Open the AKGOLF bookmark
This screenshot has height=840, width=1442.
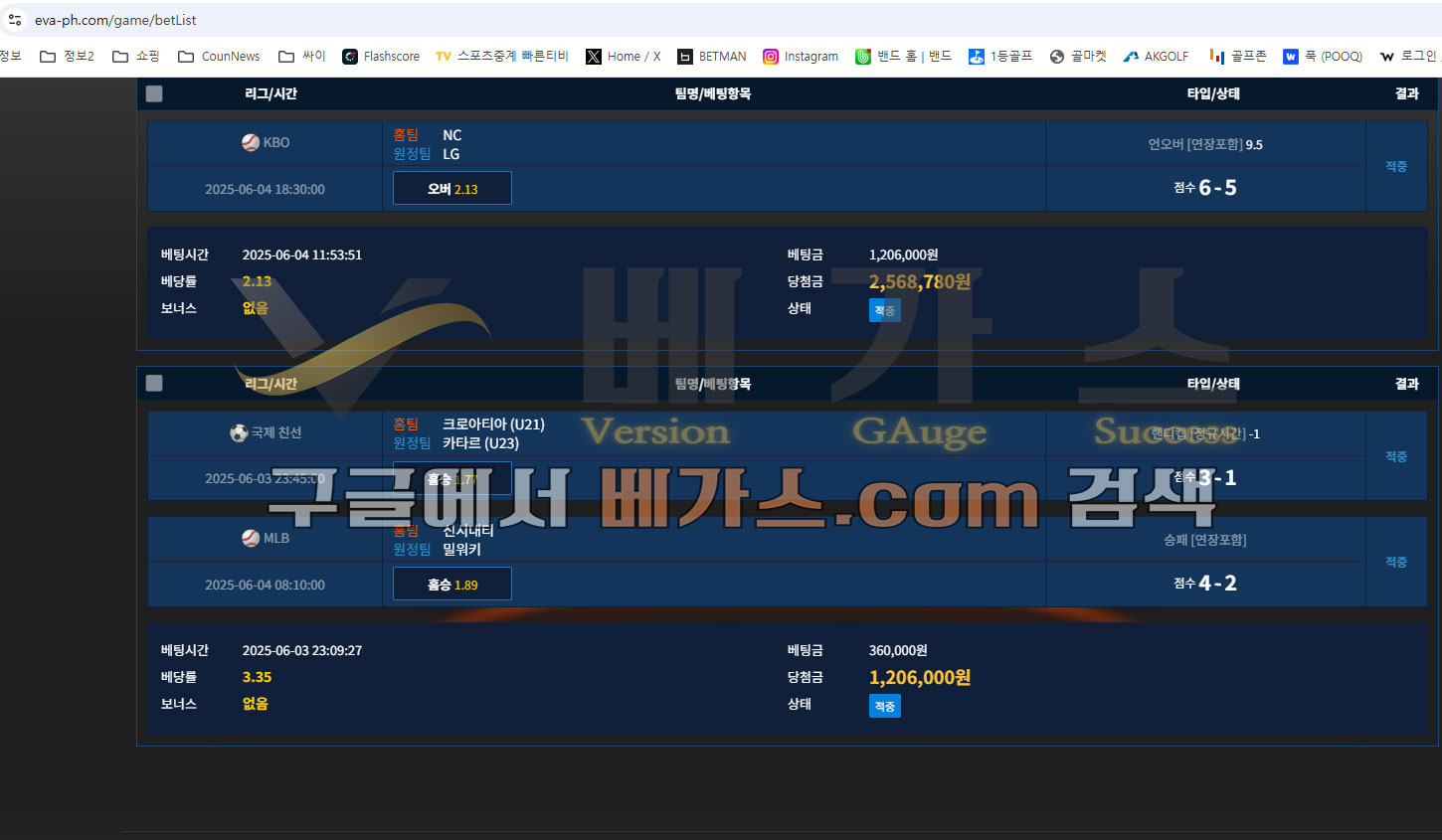(x=1156, y=57)
